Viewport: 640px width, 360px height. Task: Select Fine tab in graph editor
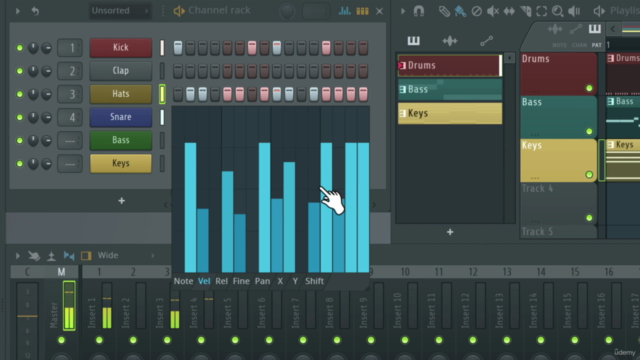pyautogui.click(x=241, y=281)
